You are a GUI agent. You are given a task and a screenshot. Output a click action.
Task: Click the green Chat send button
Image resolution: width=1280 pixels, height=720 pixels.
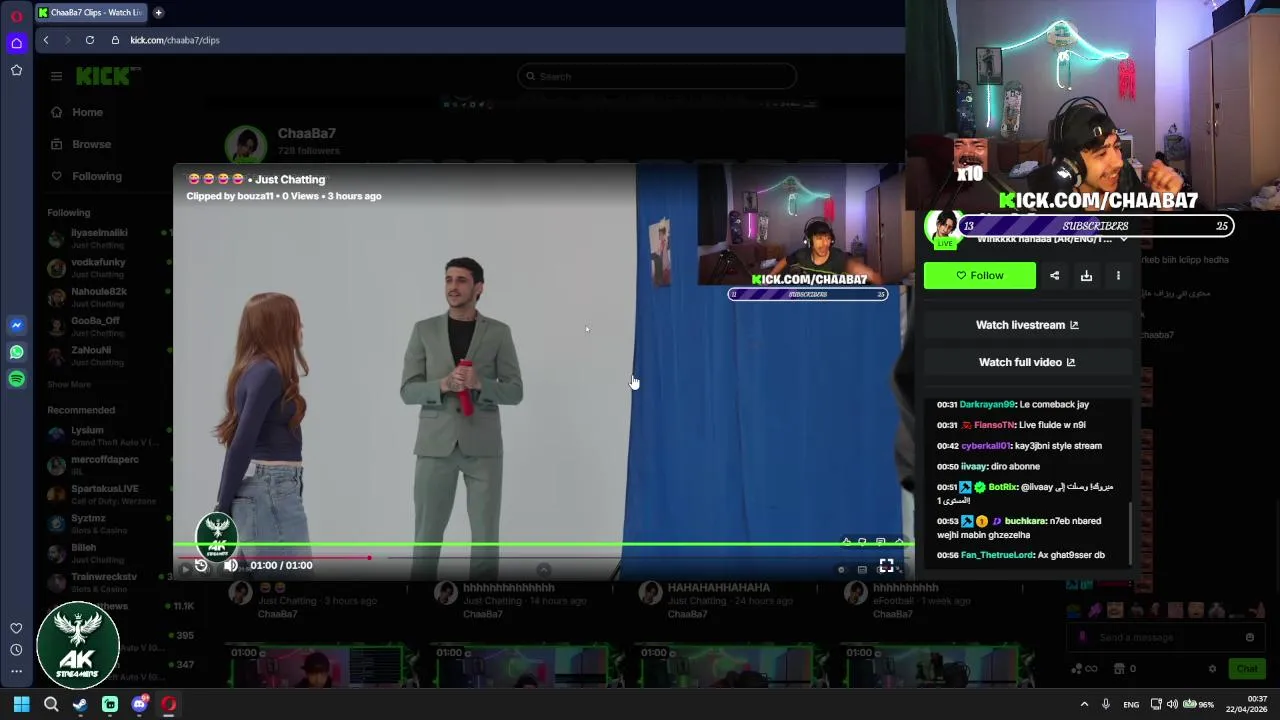[1247, 668]
